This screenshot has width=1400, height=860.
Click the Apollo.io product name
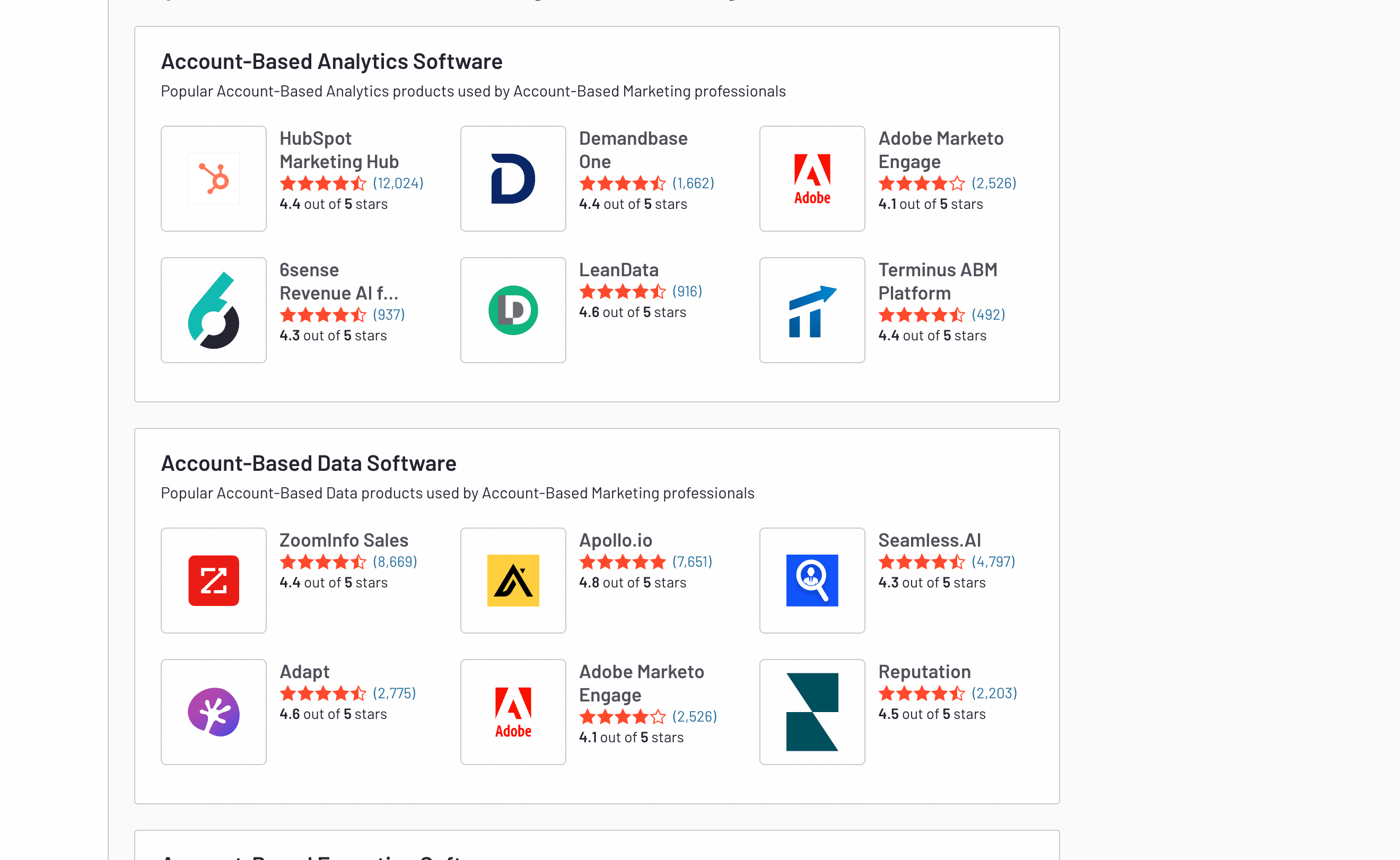615,540
